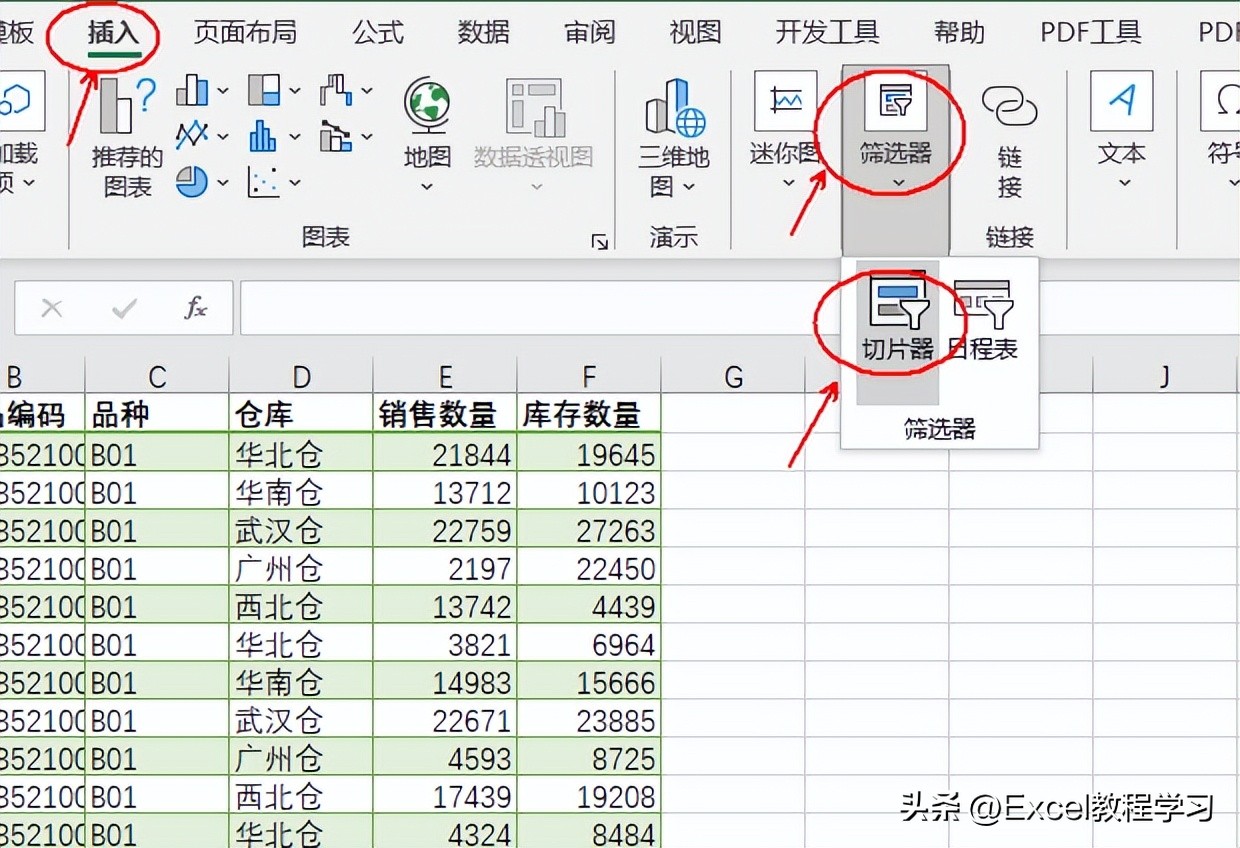Expand hierarchy chart dropdown arrow

point(295,91)
